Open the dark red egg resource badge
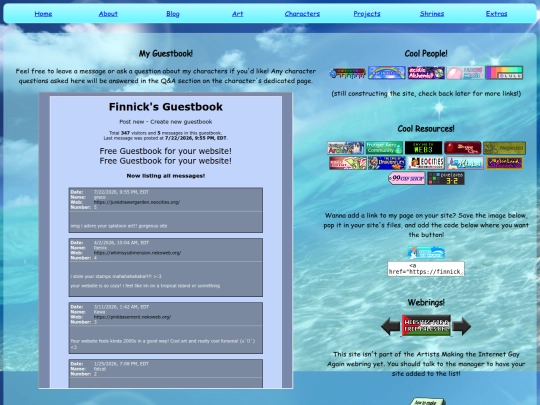Viewport: 540px width, 405px height. pyautogui.click(x=463, y=148)
